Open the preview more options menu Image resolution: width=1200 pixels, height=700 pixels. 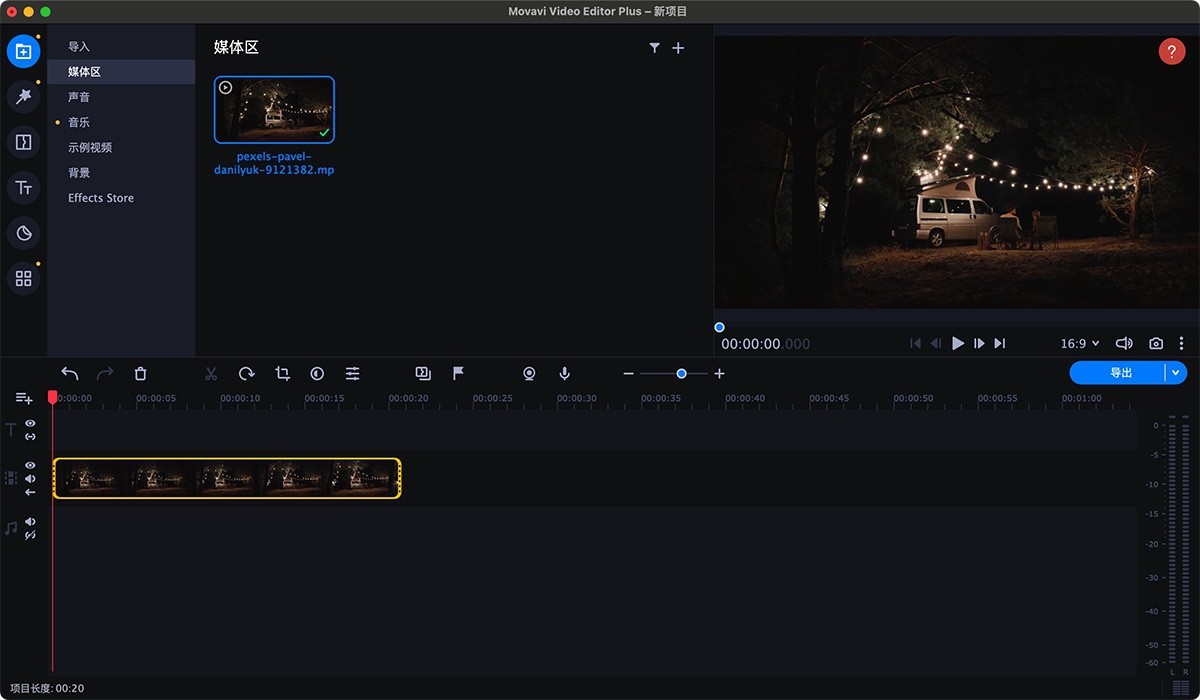click(1181, 343)
